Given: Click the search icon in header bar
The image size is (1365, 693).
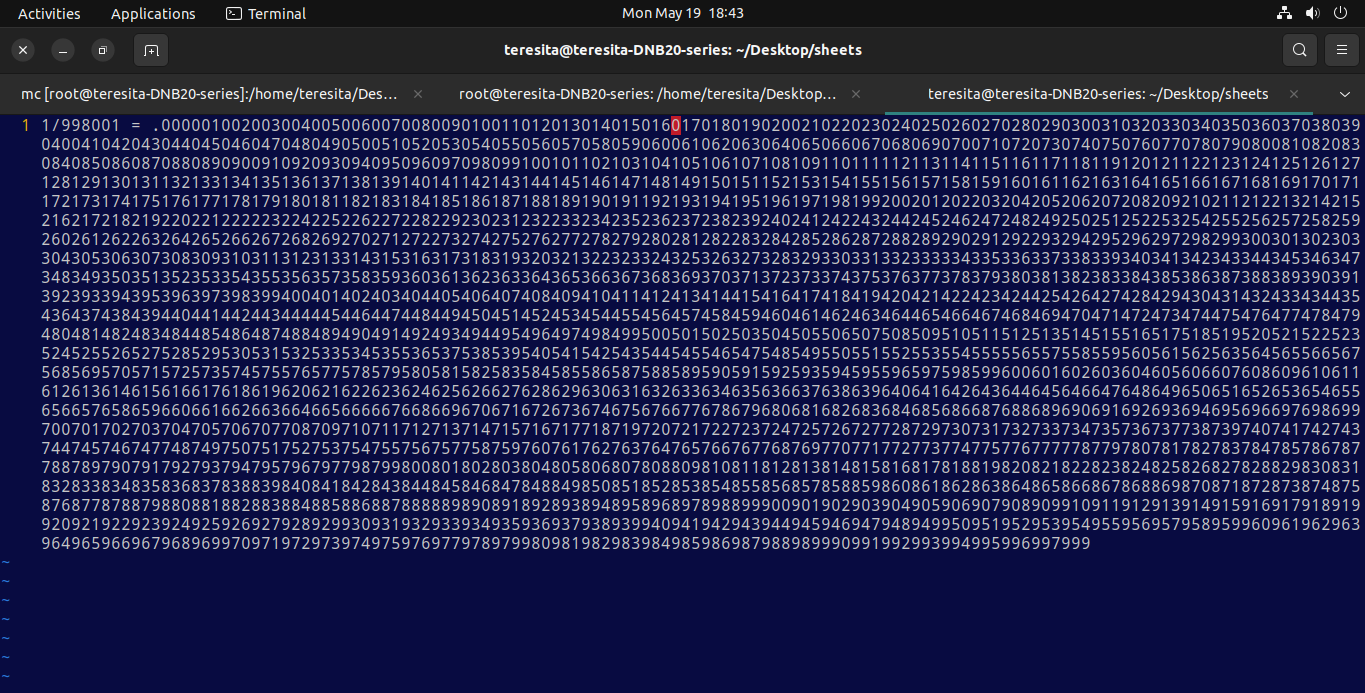Looking at the screenshot, I should click(1299, 50).
